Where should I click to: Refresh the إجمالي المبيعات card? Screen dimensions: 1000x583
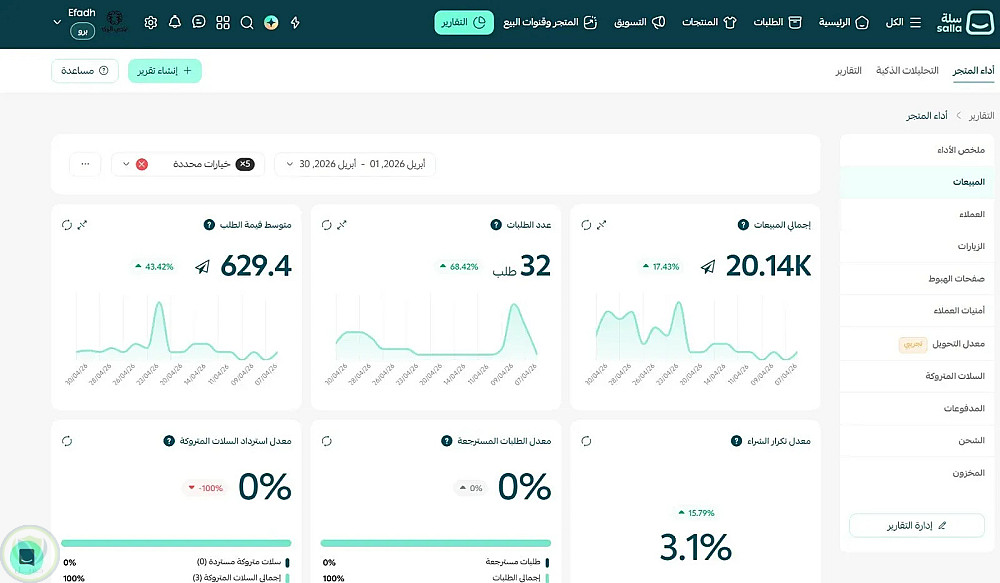(x=586, y=225)
